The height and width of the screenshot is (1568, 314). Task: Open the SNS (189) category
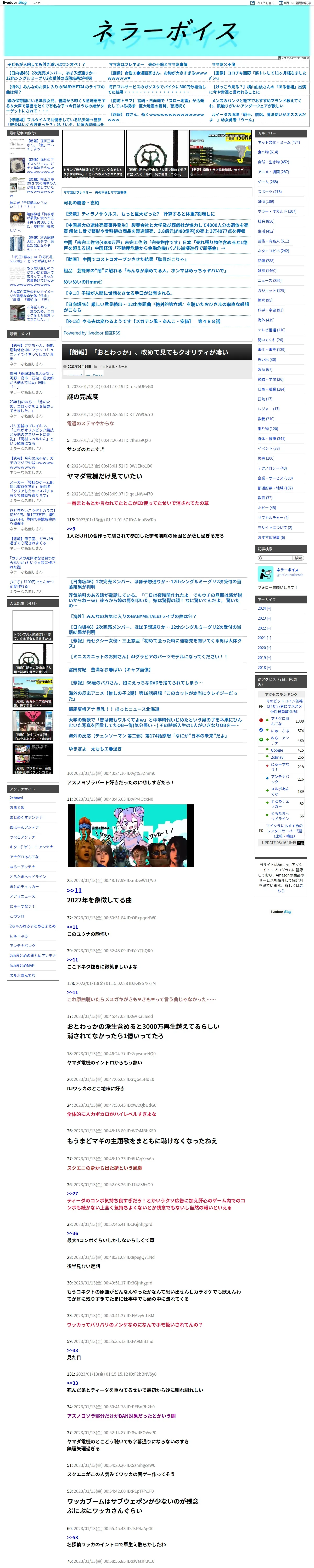tap(266, 201)
